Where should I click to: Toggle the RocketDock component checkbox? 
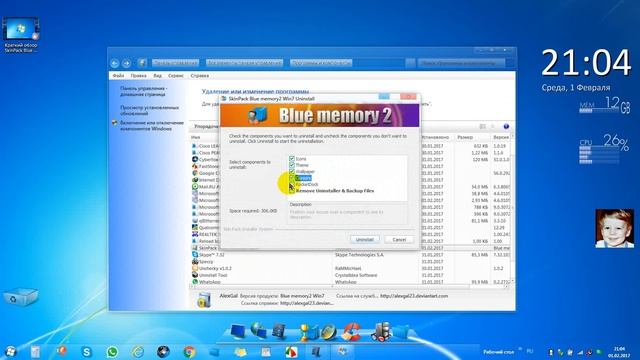point(291,184)
